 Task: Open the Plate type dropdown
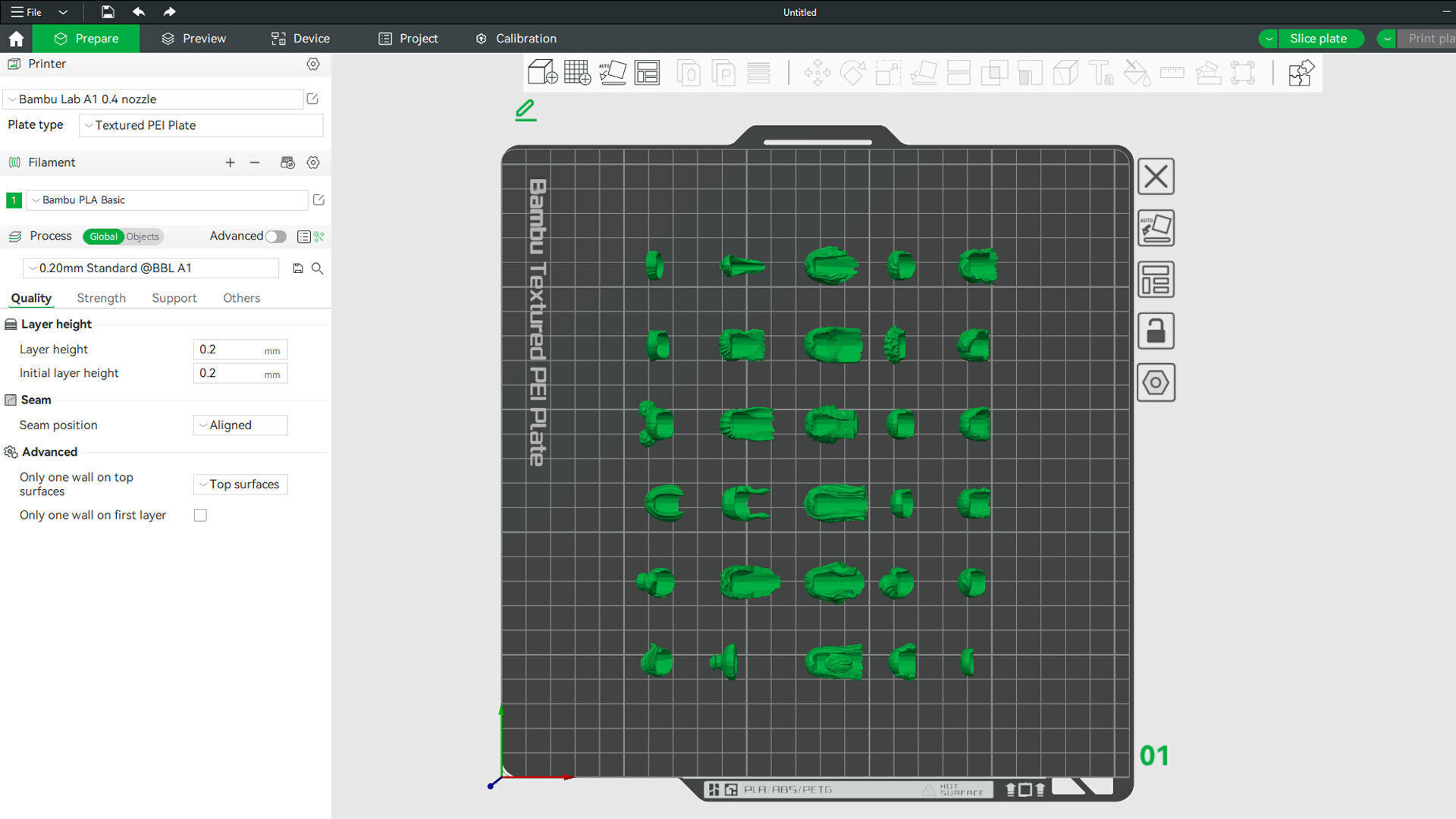(201, 125)
